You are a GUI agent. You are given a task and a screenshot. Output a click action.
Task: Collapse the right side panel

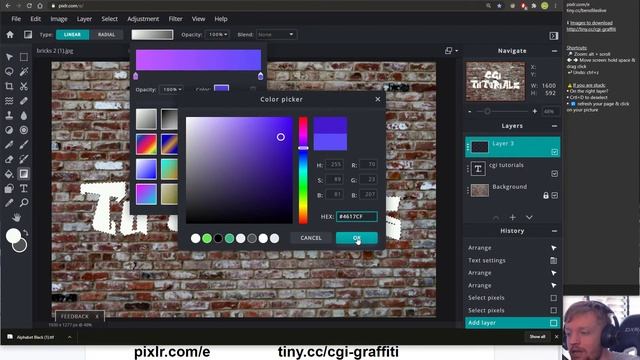[x=553, y=36]
